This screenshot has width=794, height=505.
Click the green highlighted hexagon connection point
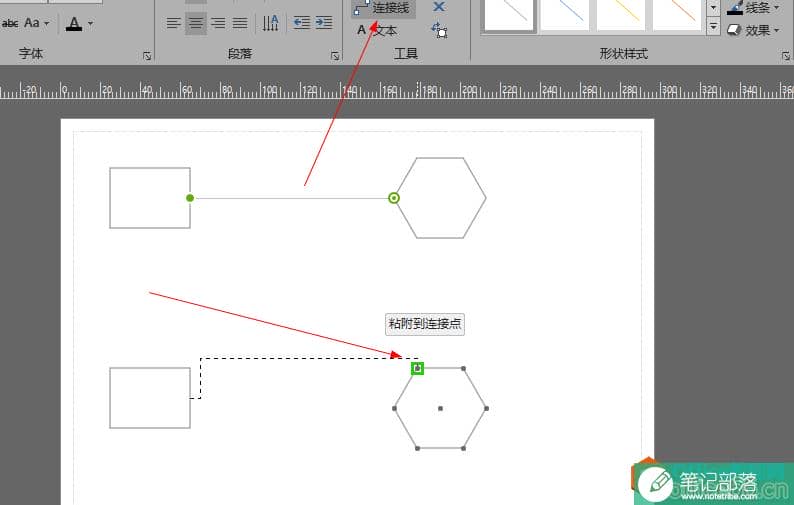click(x=417, y=368)
